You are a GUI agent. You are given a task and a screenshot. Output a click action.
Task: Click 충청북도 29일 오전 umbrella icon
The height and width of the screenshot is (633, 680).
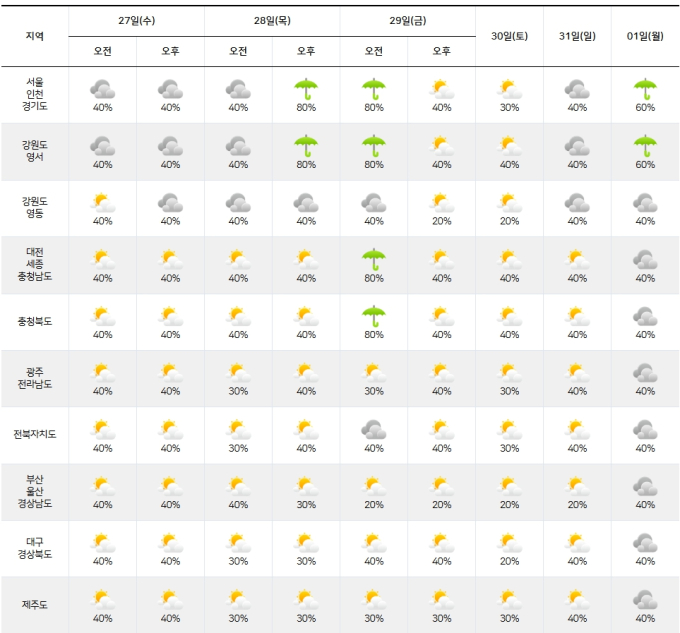tap(373, 316)
